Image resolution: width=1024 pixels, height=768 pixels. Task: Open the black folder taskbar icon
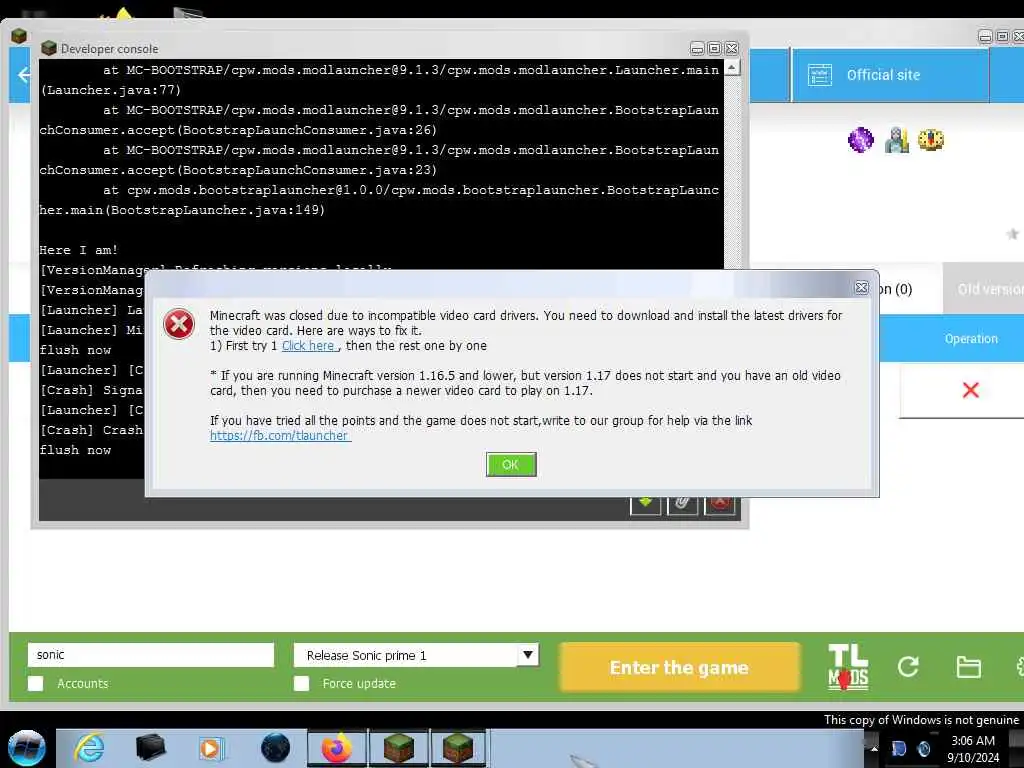tap(150, 748)
